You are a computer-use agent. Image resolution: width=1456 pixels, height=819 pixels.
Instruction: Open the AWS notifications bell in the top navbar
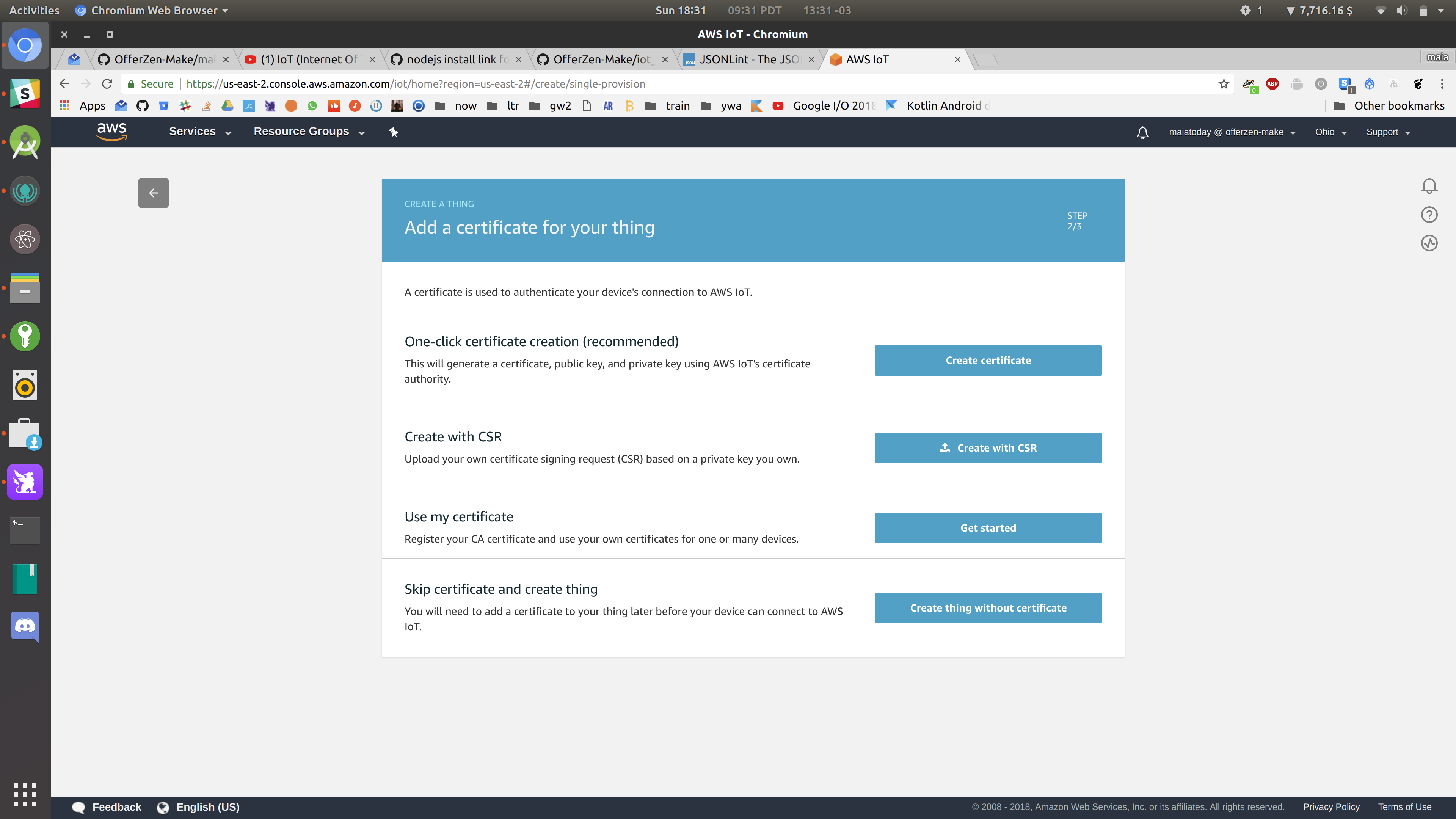click(1142, 132)
